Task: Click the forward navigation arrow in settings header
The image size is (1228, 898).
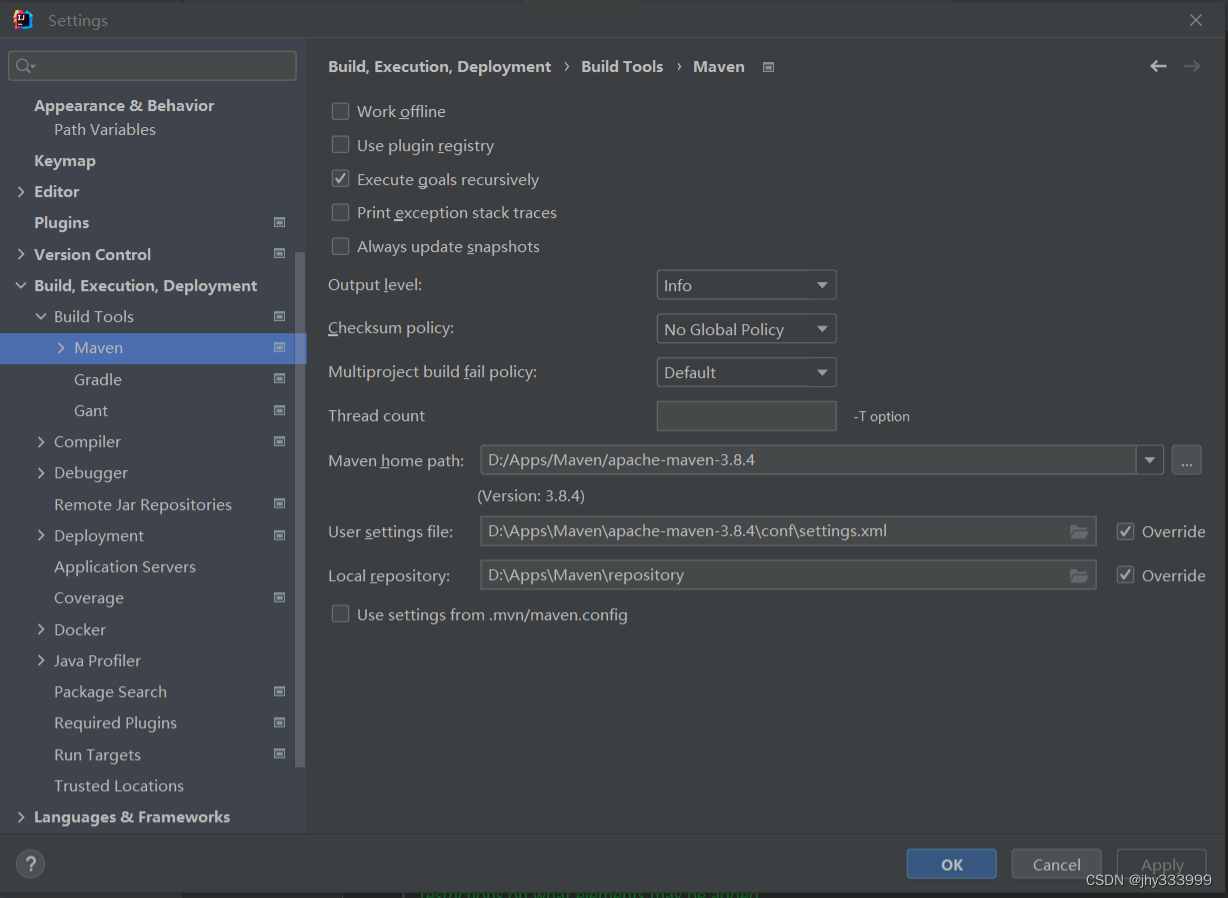Action: 1192,66
